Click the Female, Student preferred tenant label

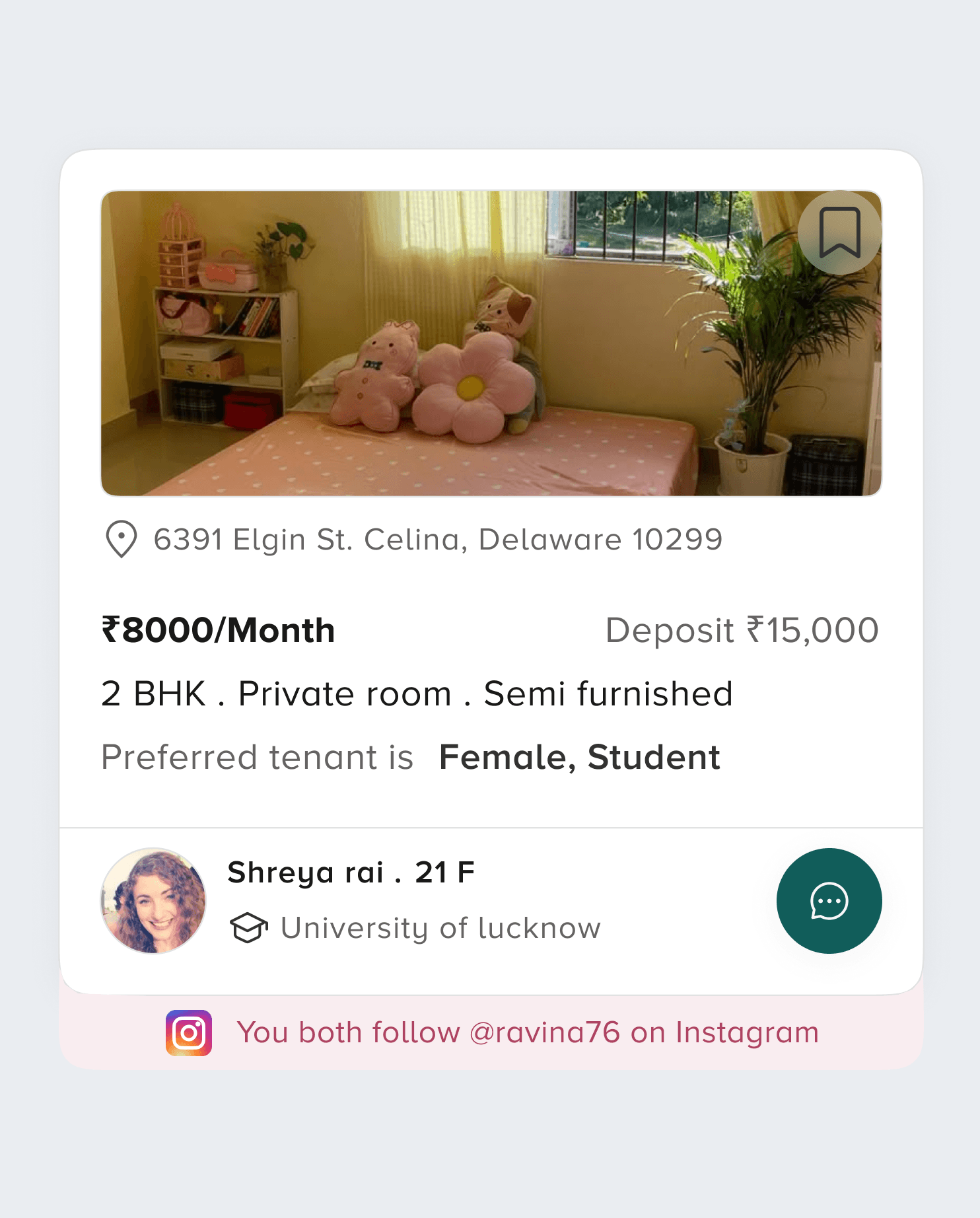(579, 757)
